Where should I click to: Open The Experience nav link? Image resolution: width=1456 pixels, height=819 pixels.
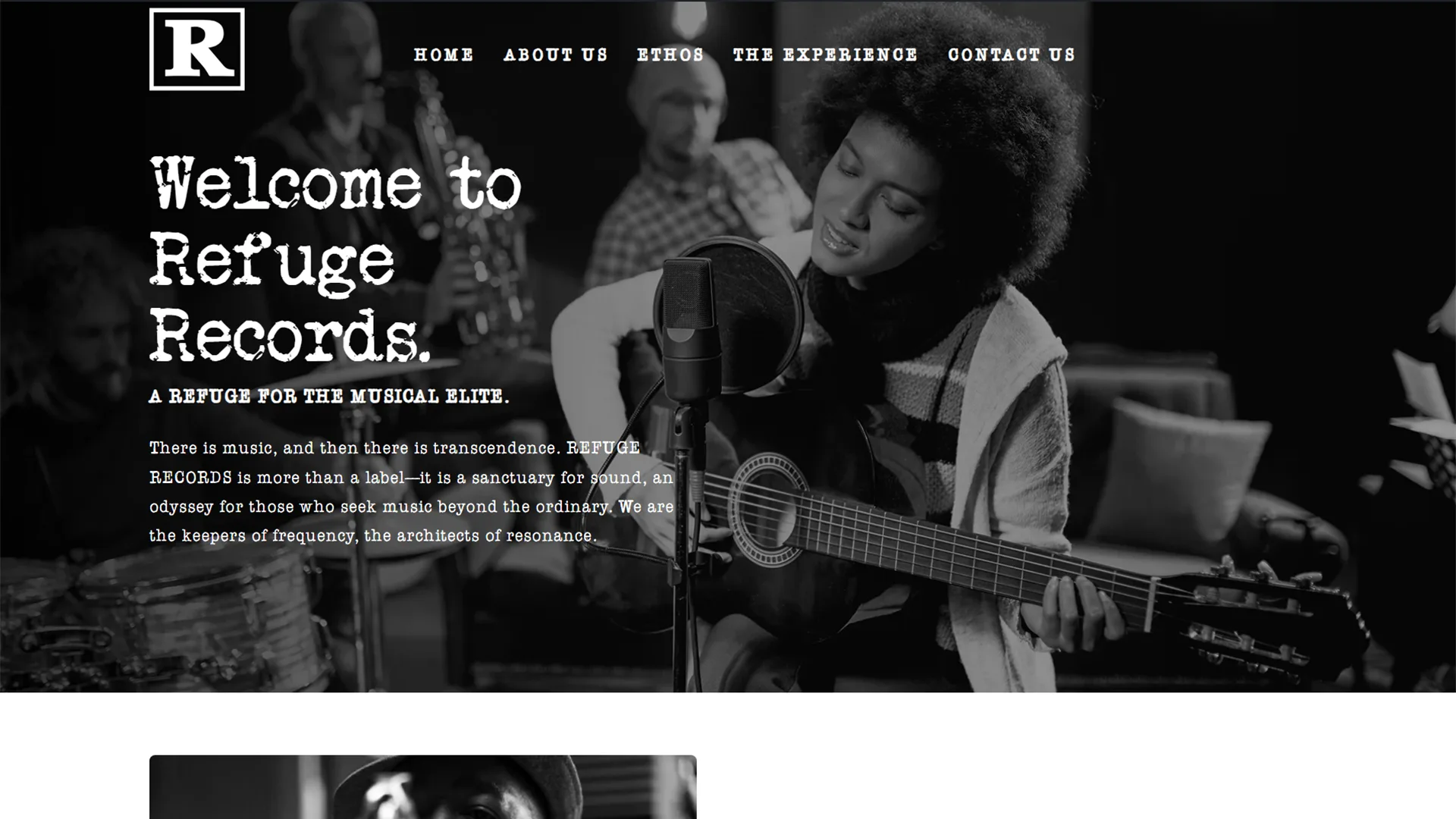coord(825,55)
